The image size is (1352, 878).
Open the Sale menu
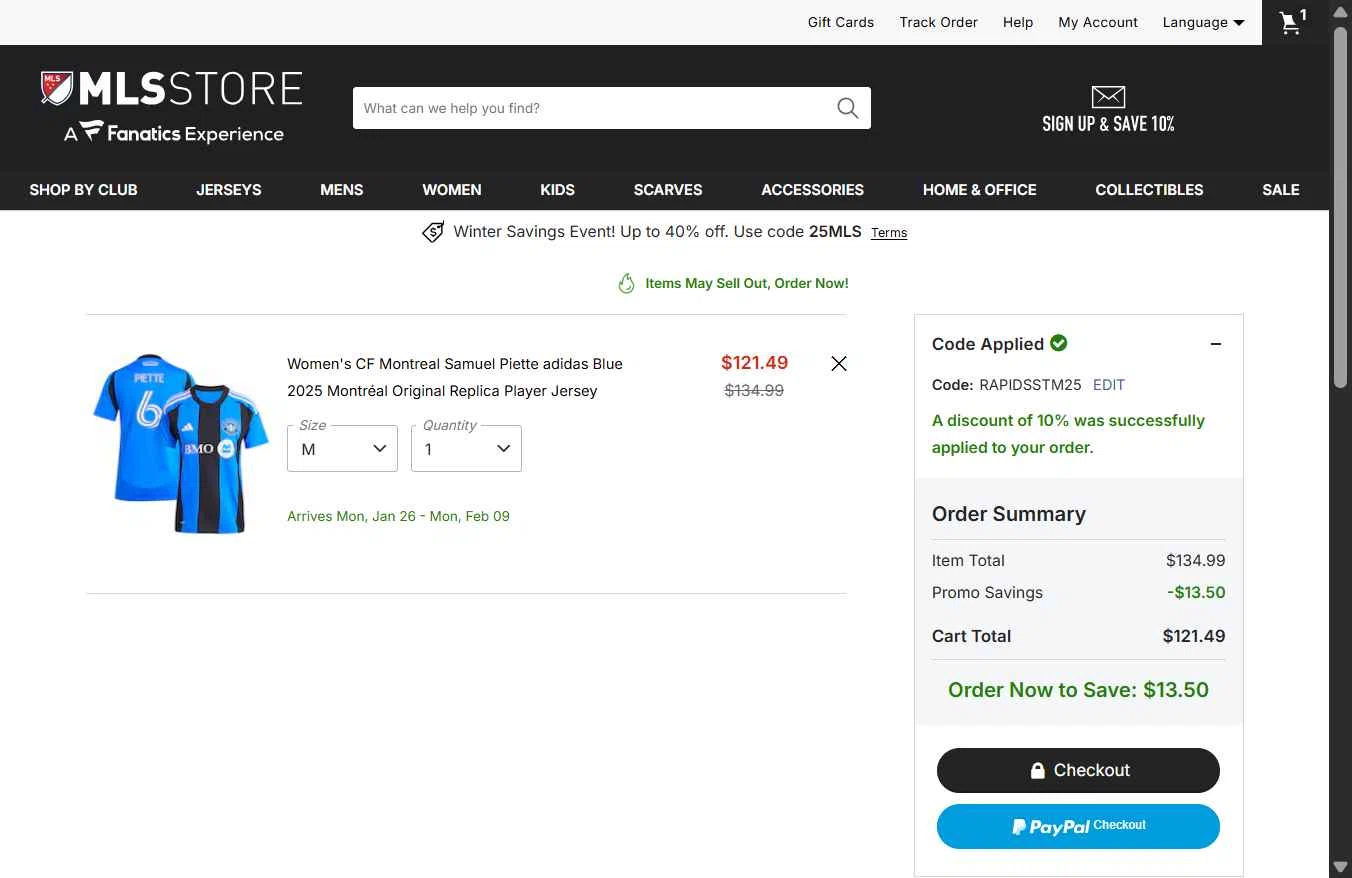[x=1281, y=190]
